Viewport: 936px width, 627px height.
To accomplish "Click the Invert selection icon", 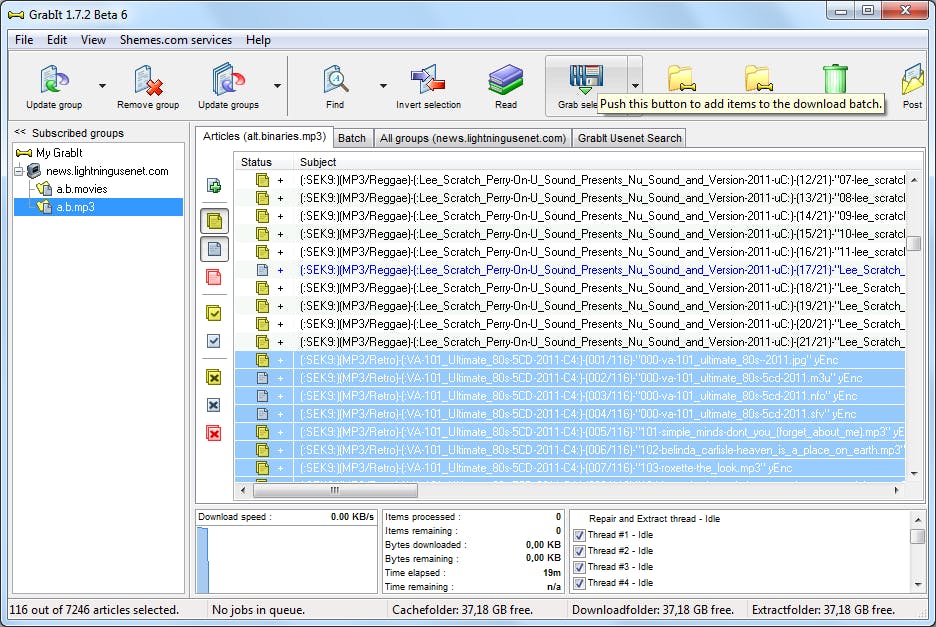I will (428, 80).
